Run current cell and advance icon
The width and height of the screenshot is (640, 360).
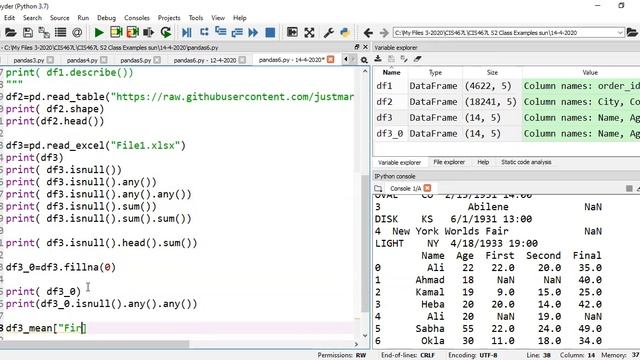coord(133,32)
